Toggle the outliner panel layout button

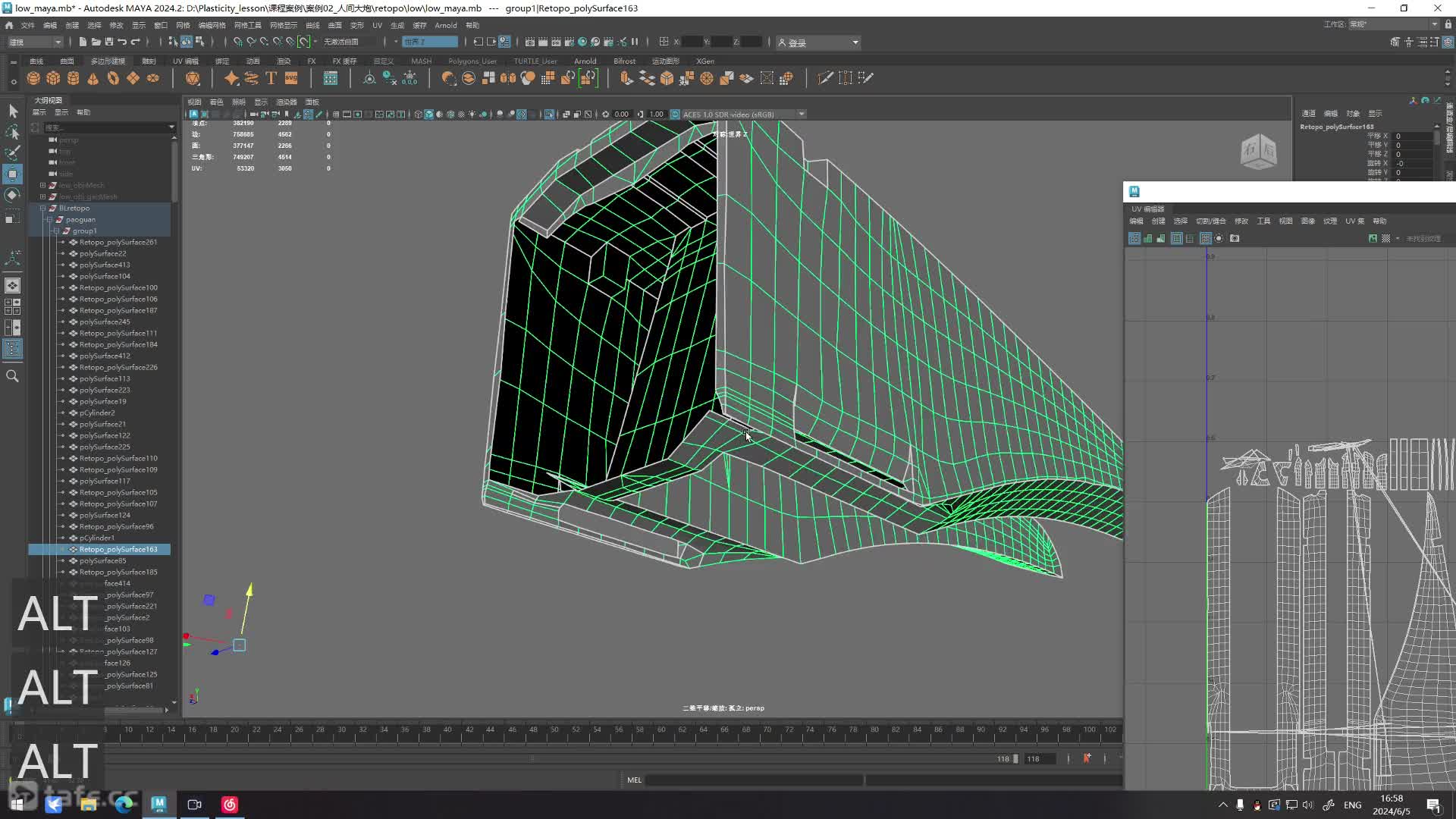[x=13, y=349]
